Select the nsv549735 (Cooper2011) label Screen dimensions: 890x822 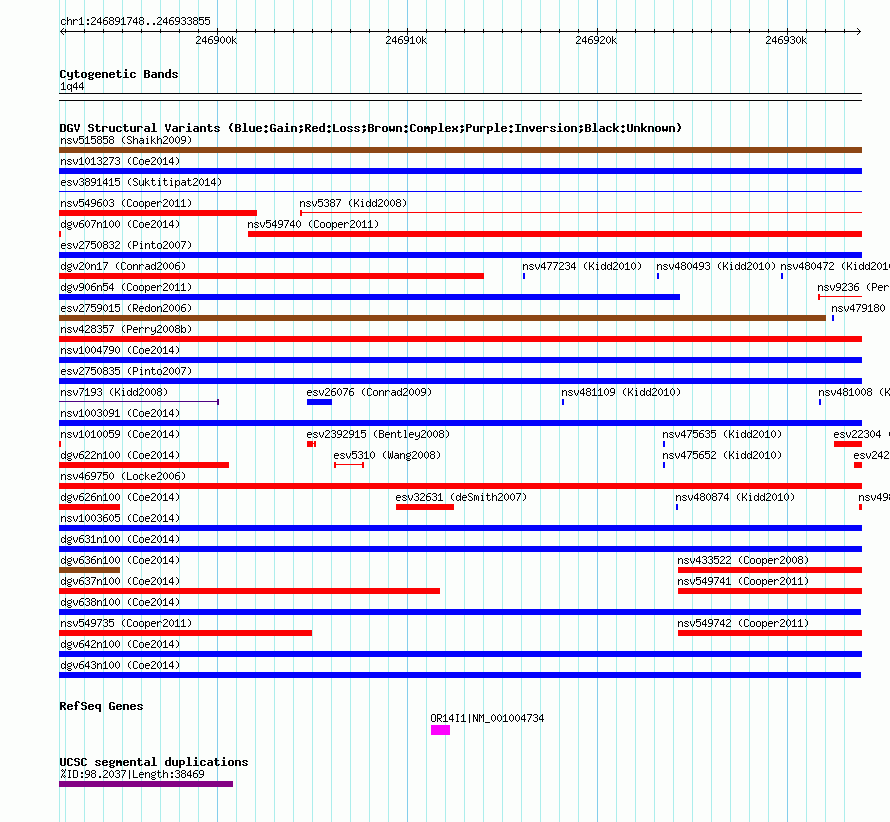(126, 623)
